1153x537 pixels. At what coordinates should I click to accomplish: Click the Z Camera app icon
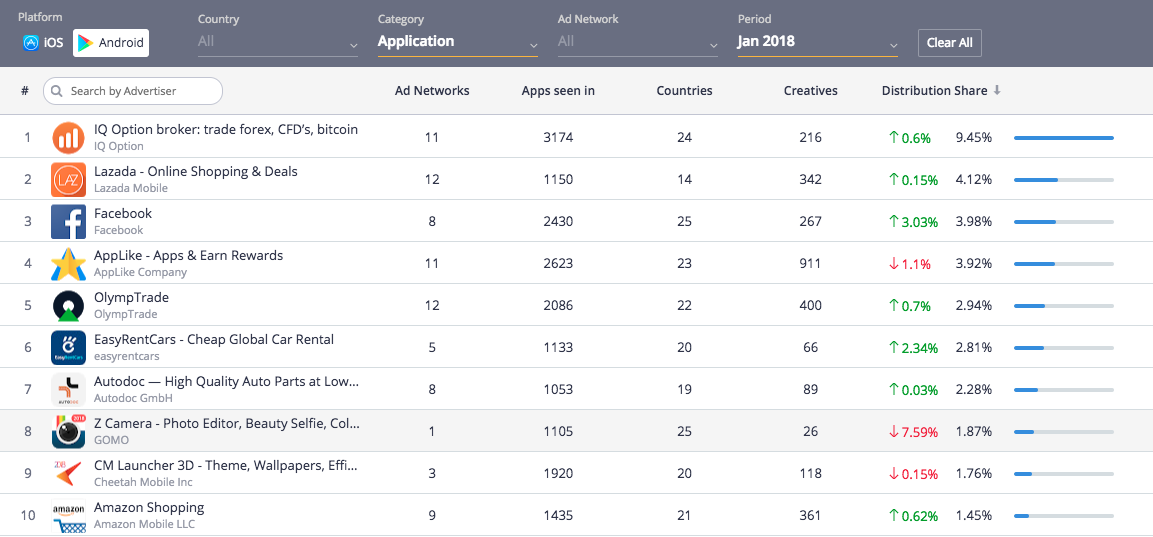[x=68, y=431]
